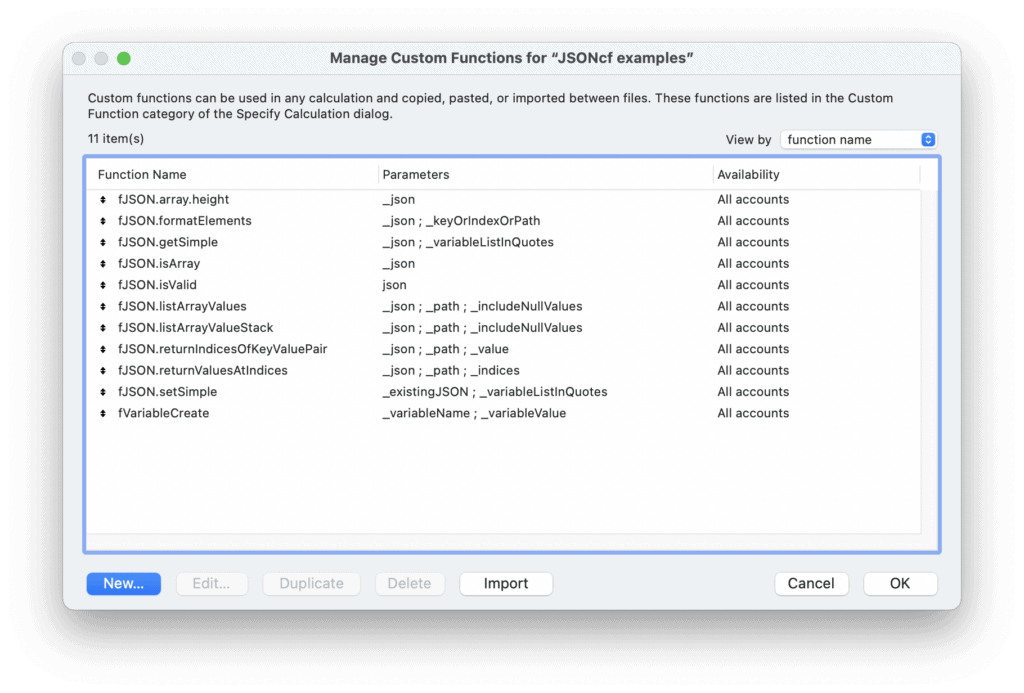The width and height of the screenshot is (1024, 693).
Task: Click the OK button to confirm
Action: (x=899, y=583)
